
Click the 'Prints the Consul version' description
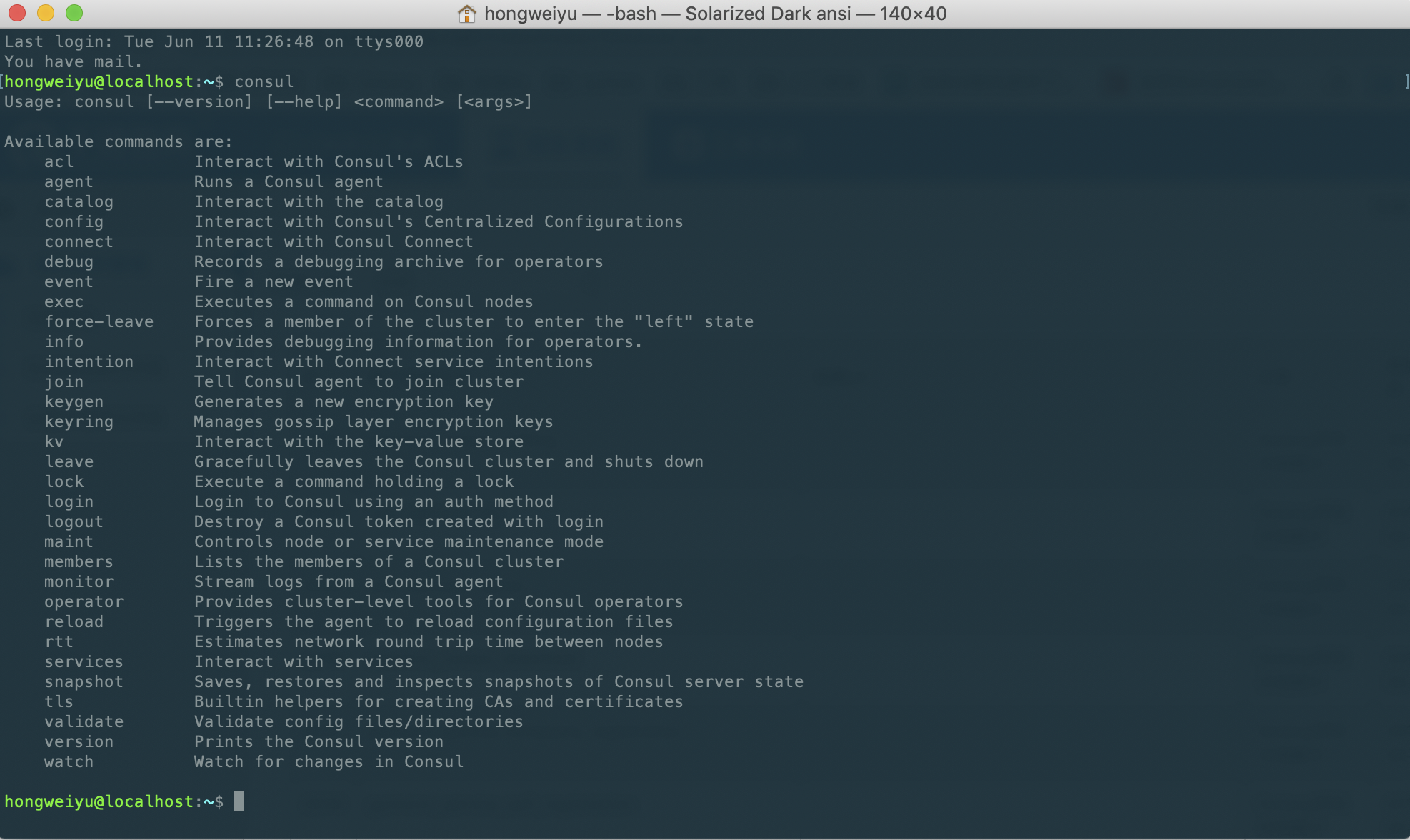tap(319, 741)
